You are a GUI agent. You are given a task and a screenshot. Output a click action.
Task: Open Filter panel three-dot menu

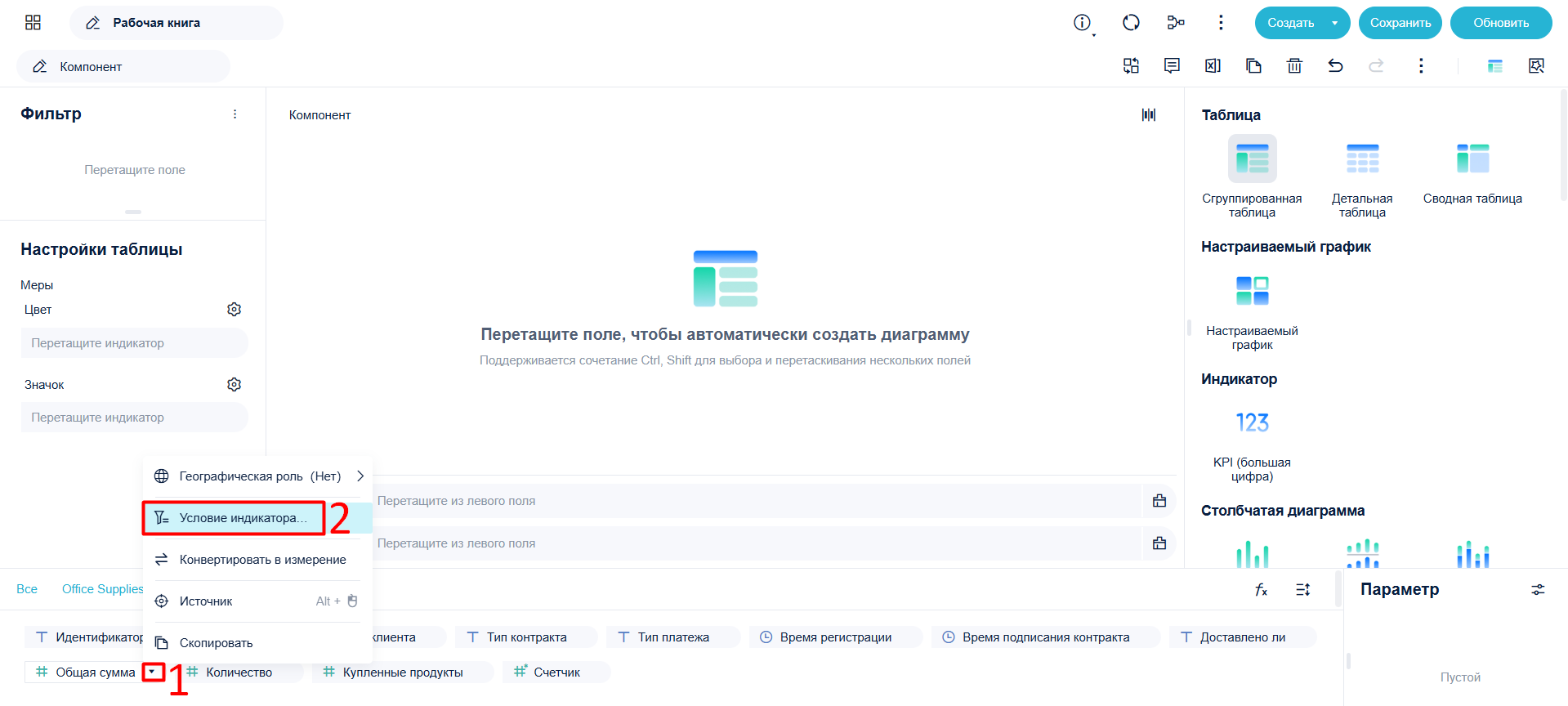pyautogui.click(x=235, y=114)
